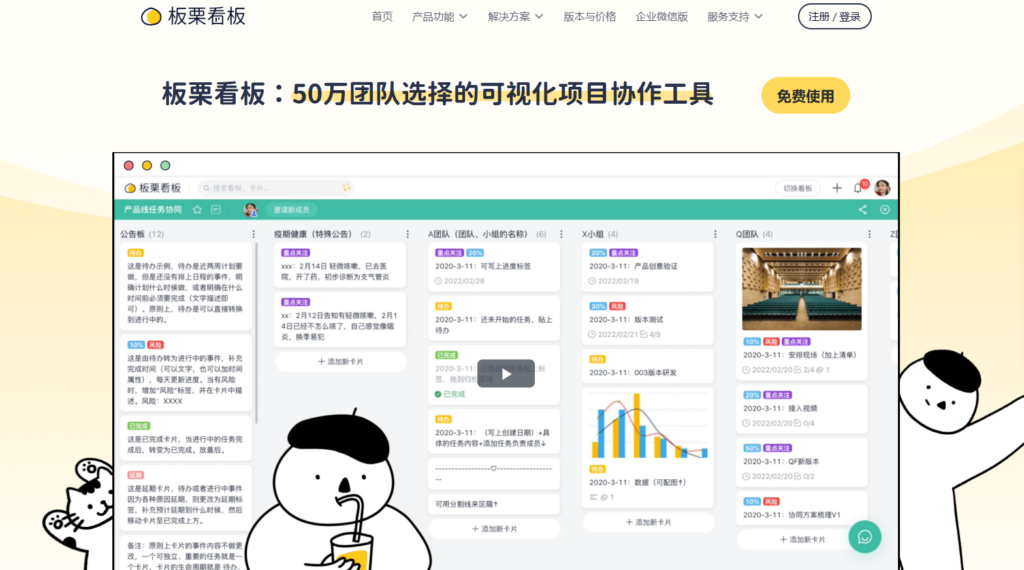The height and width of the screenshot is (570, 1024).
Task: Open the 疫期健康 list options menu
Action: tap(408, 234)
